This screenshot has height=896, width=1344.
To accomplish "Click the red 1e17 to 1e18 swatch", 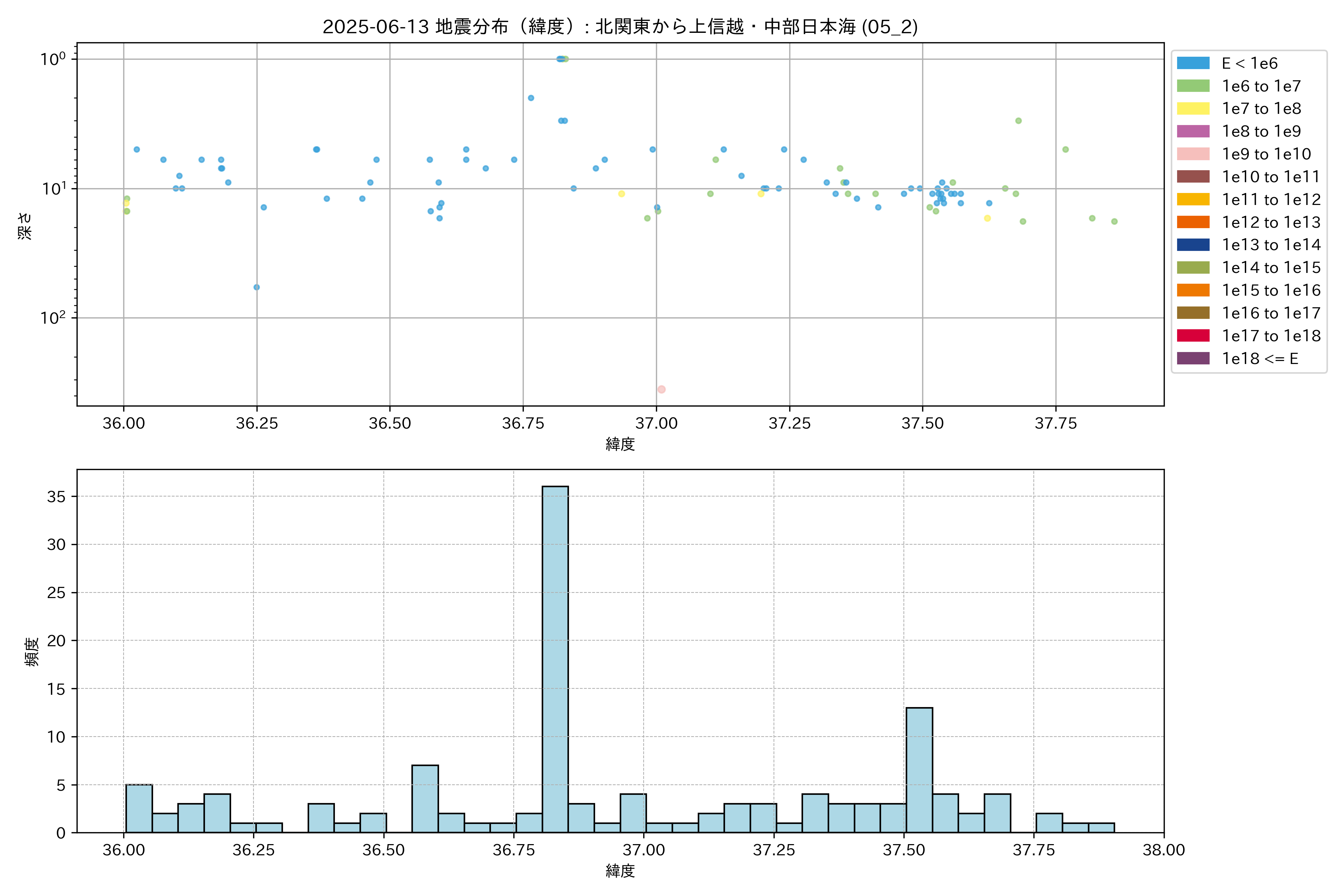I will click(x=1192, y=335).
